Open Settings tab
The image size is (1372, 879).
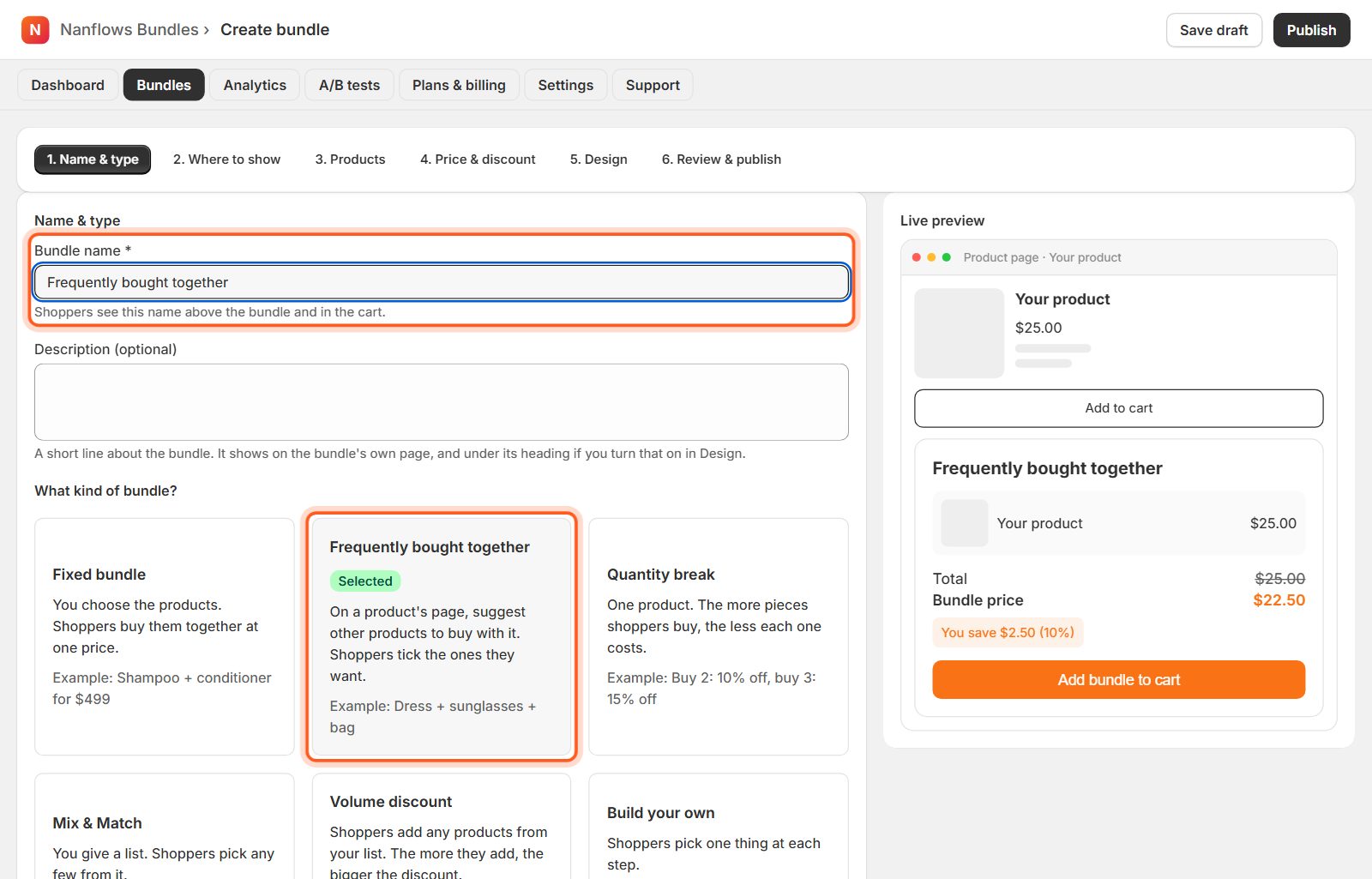click(565, 85)
